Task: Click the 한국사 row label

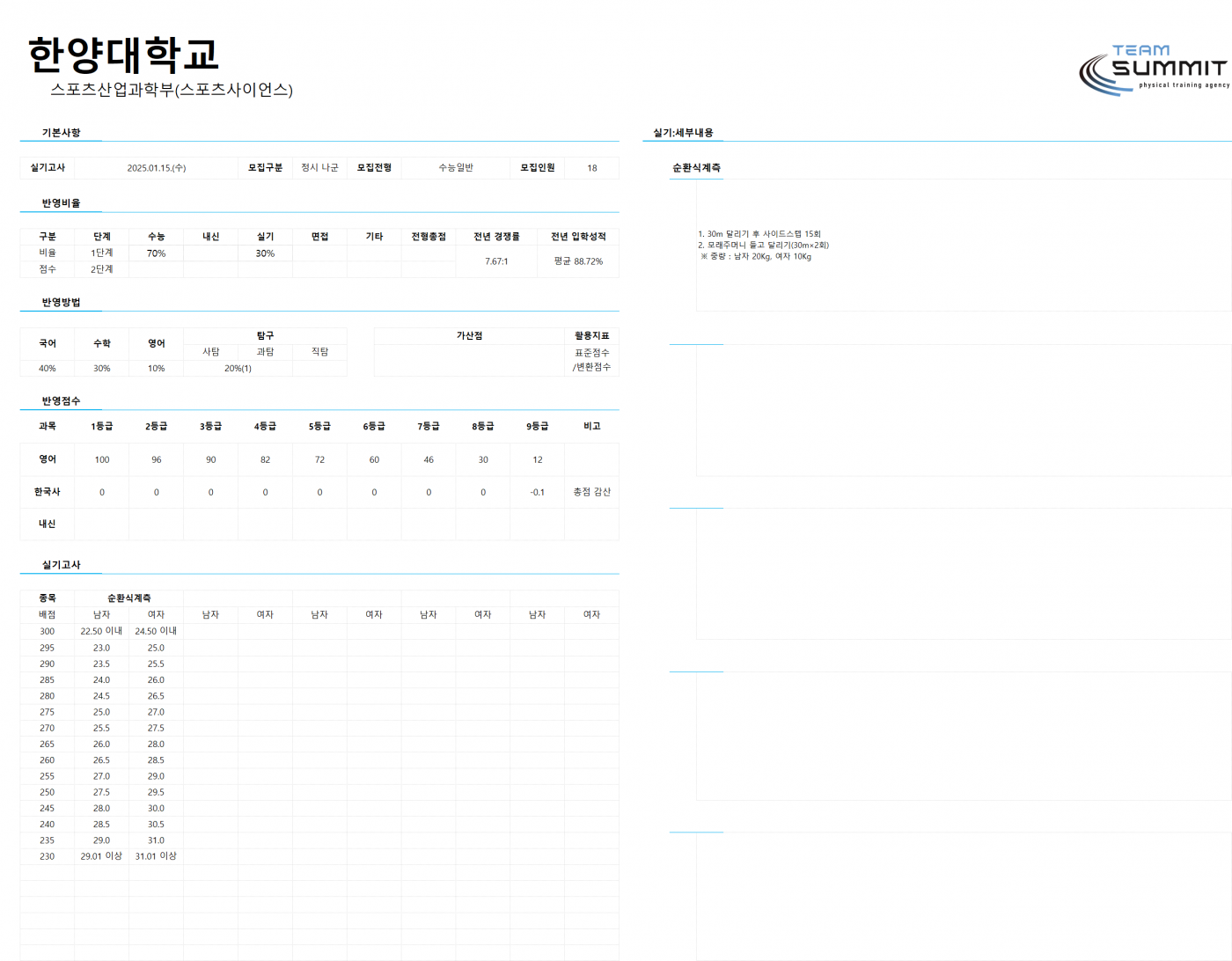Action: (48, 492)
